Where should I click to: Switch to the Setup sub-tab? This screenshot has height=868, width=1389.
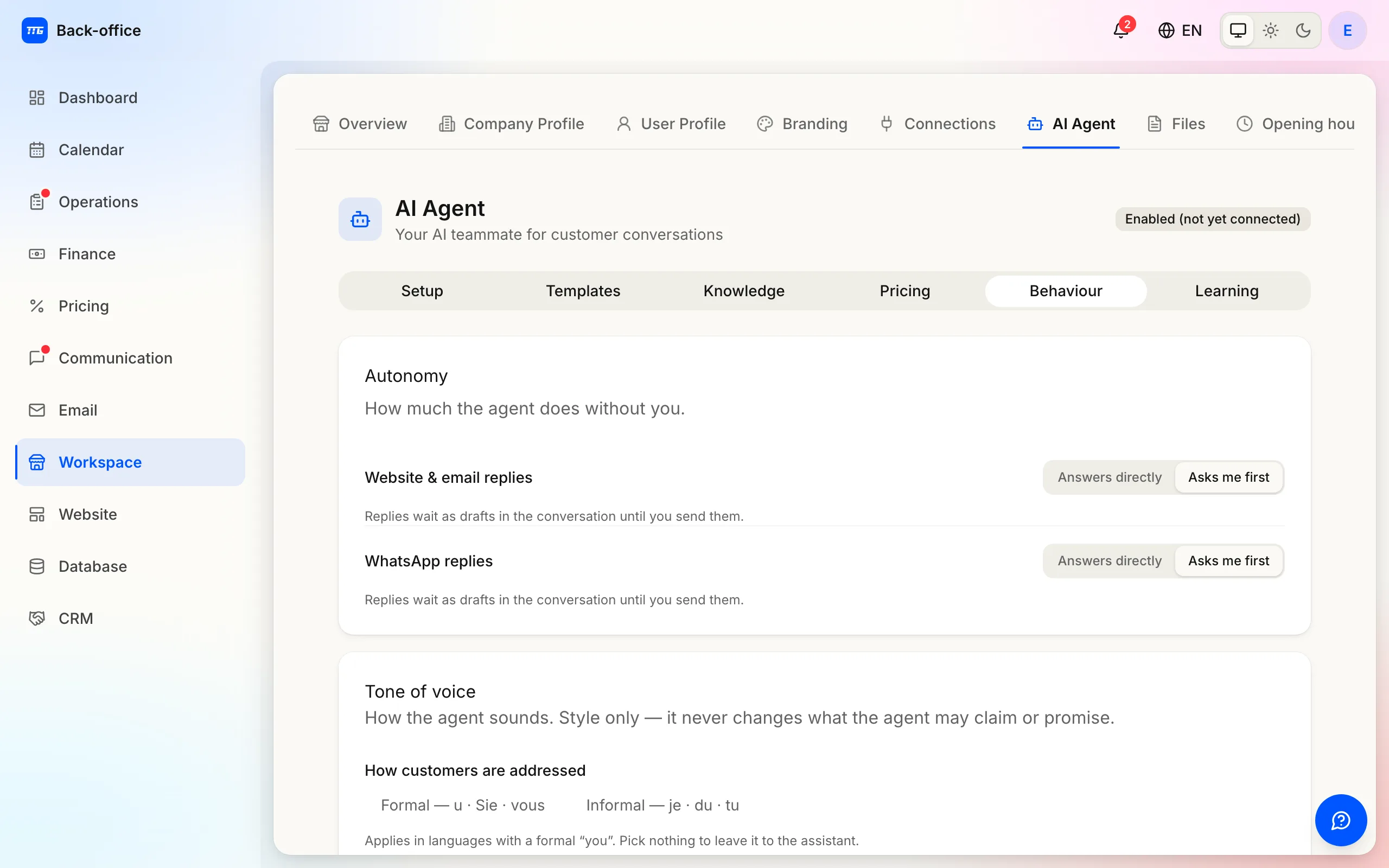pyautogui.click(x=422, y=291)
